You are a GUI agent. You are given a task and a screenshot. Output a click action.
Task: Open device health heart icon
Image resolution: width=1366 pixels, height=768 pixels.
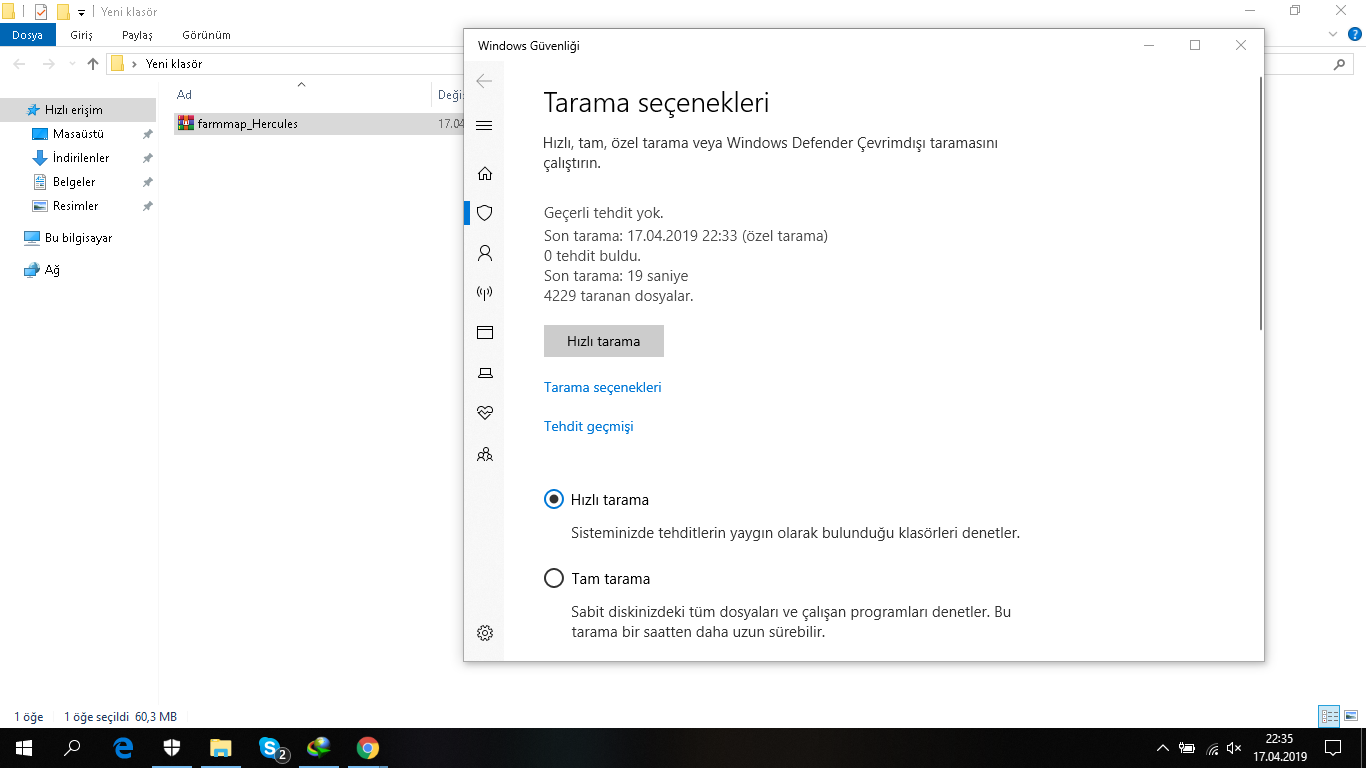(x=485, y=413)
